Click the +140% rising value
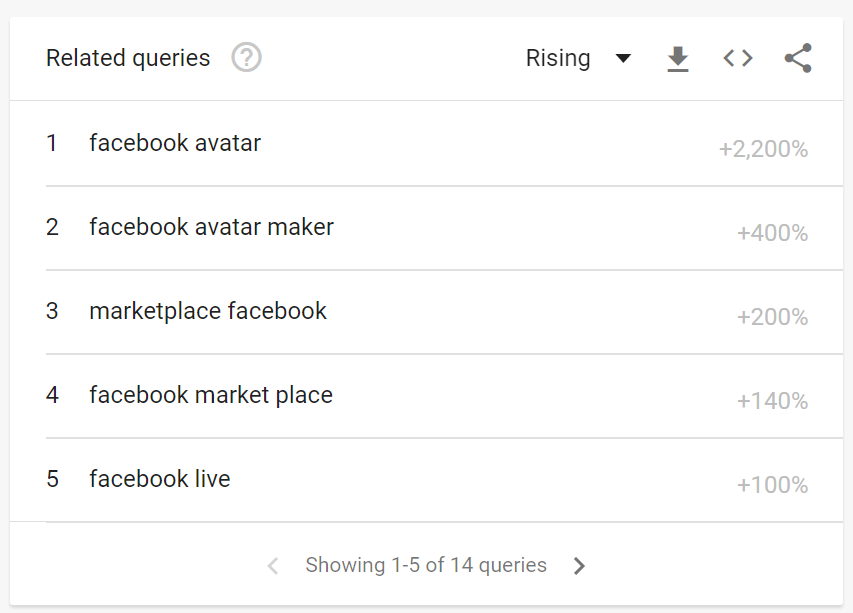The image size is (853, 613). pyautogui.click(x=772, y=402)
